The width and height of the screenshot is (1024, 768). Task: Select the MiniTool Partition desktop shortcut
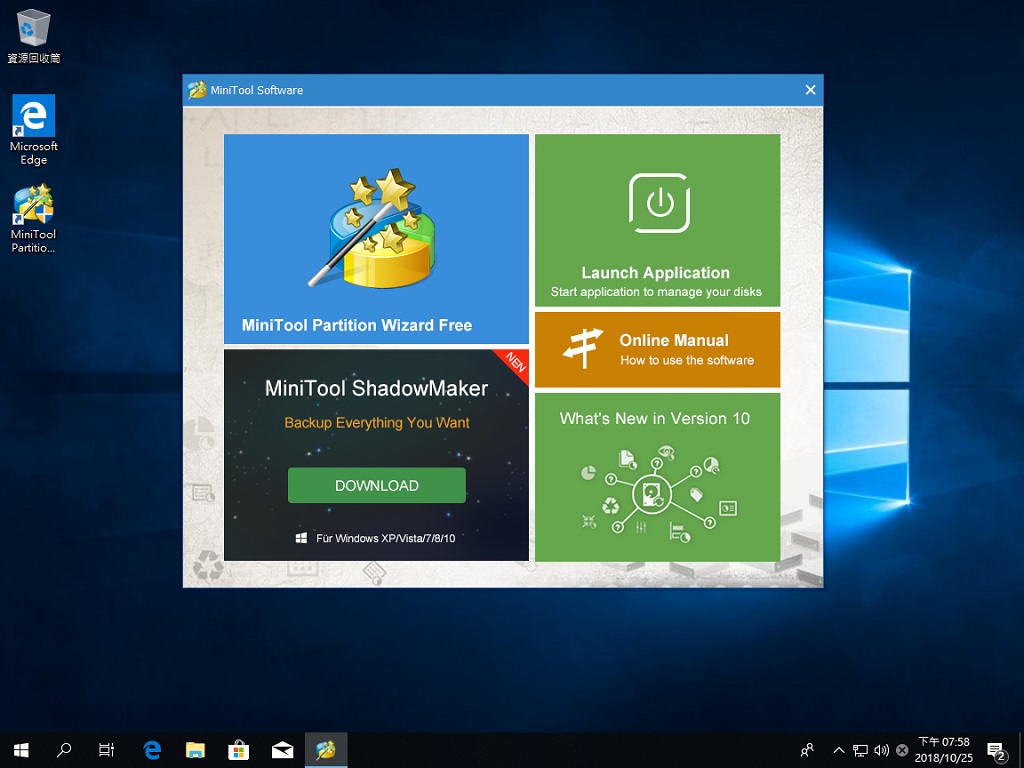click(x=33, y=219)
